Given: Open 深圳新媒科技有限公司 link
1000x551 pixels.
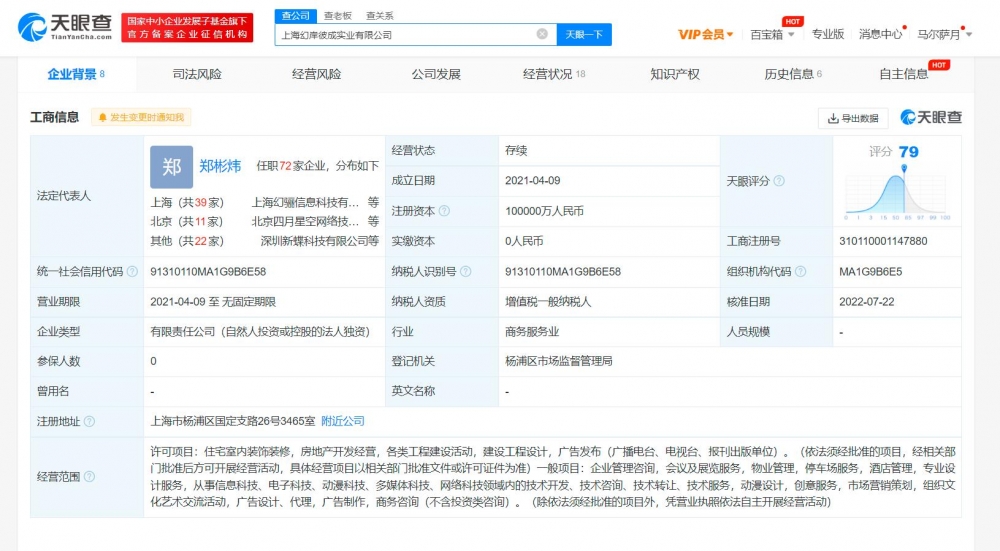Looking at the screenshot, I should click(313, 241).
